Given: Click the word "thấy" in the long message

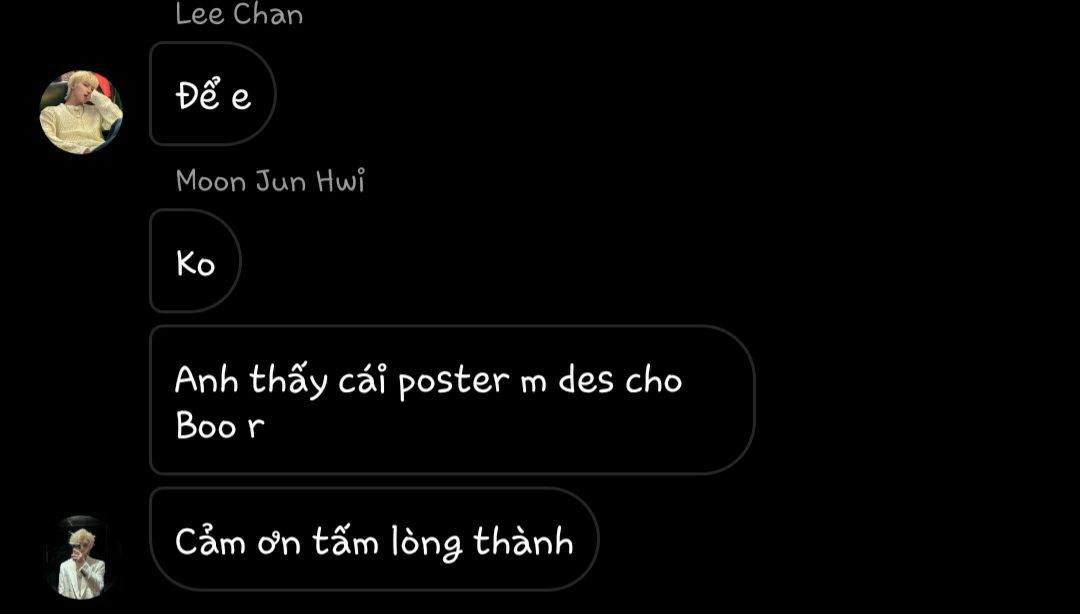Looking at the screenshot, I should coord(288,381).
